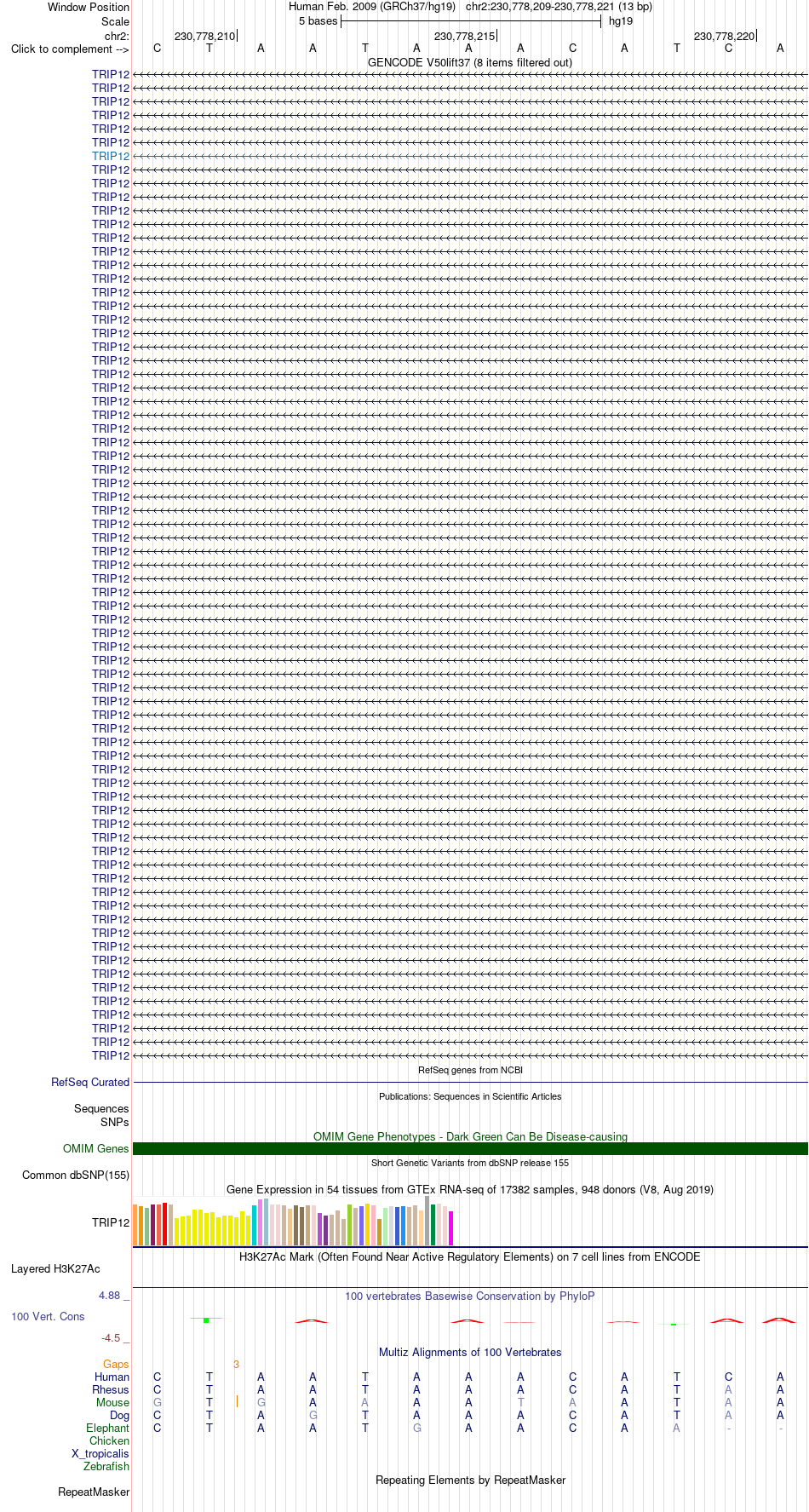This screenshot has width=809, height=1512.
Task: Click the RepeatMasker track label
Action: 94,1492
